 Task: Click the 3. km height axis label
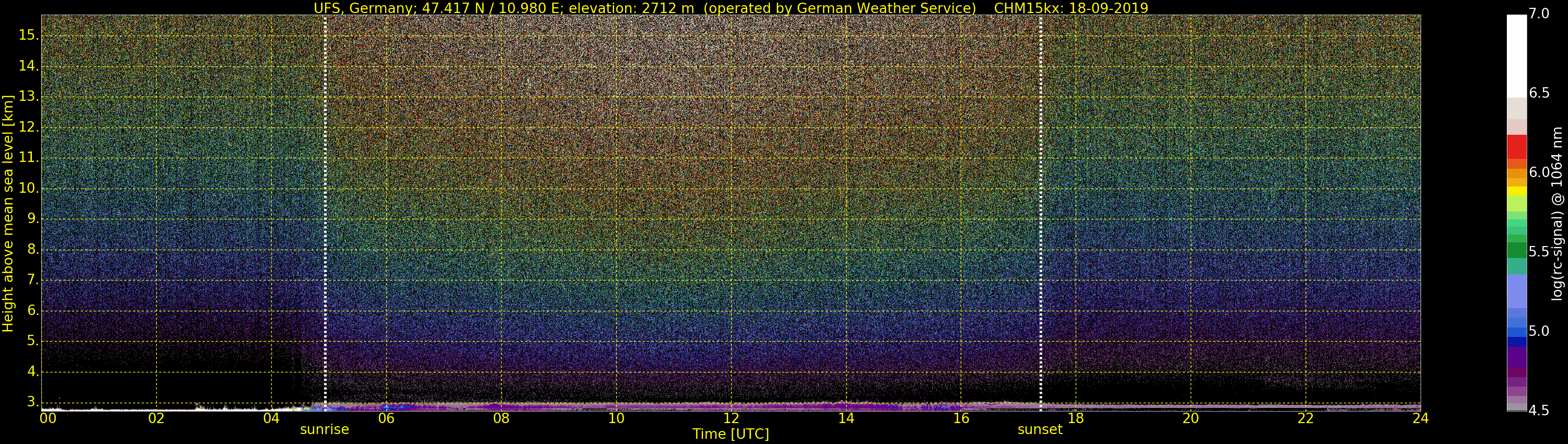click(x=32, y=402)
